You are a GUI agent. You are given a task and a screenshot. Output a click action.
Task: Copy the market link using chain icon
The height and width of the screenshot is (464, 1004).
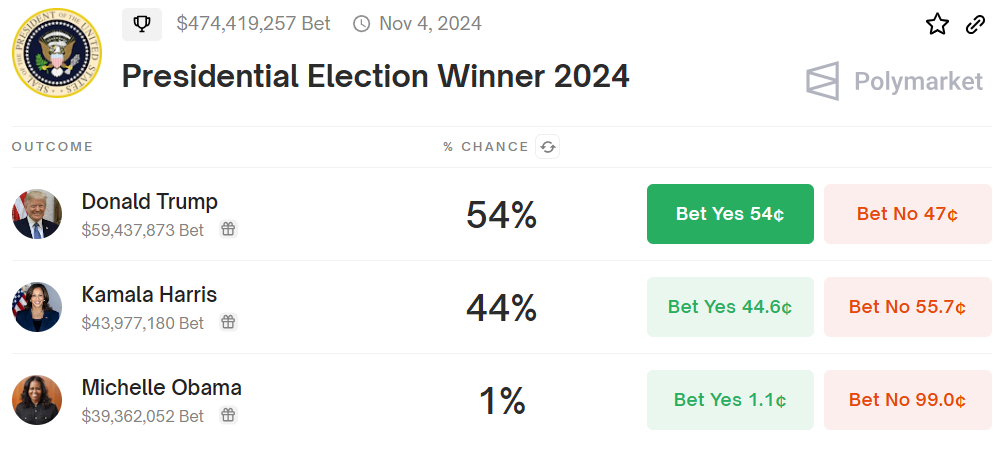point(975,24)
